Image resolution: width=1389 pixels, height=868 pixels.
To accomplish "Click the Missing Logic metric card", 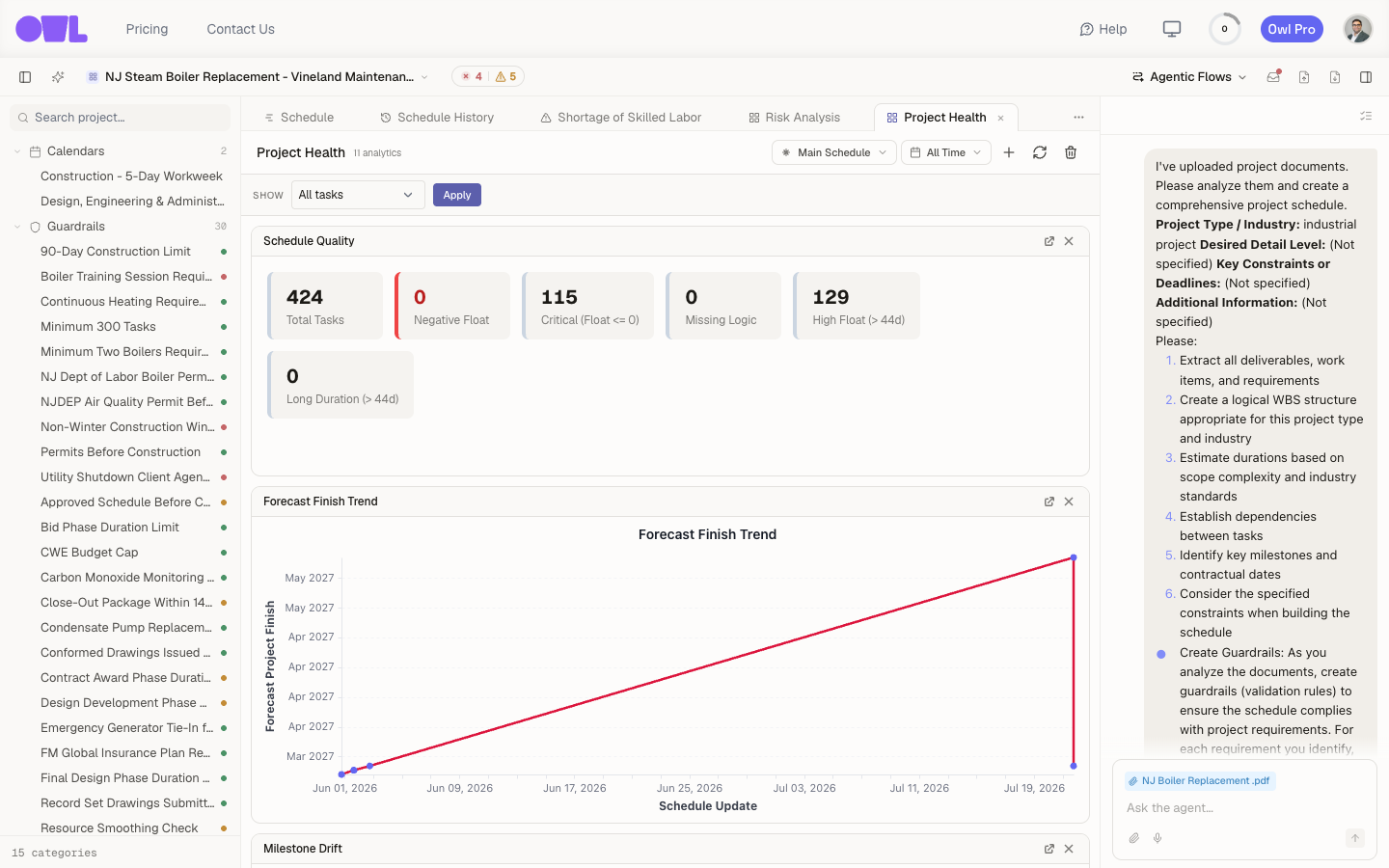I will 723,306.
